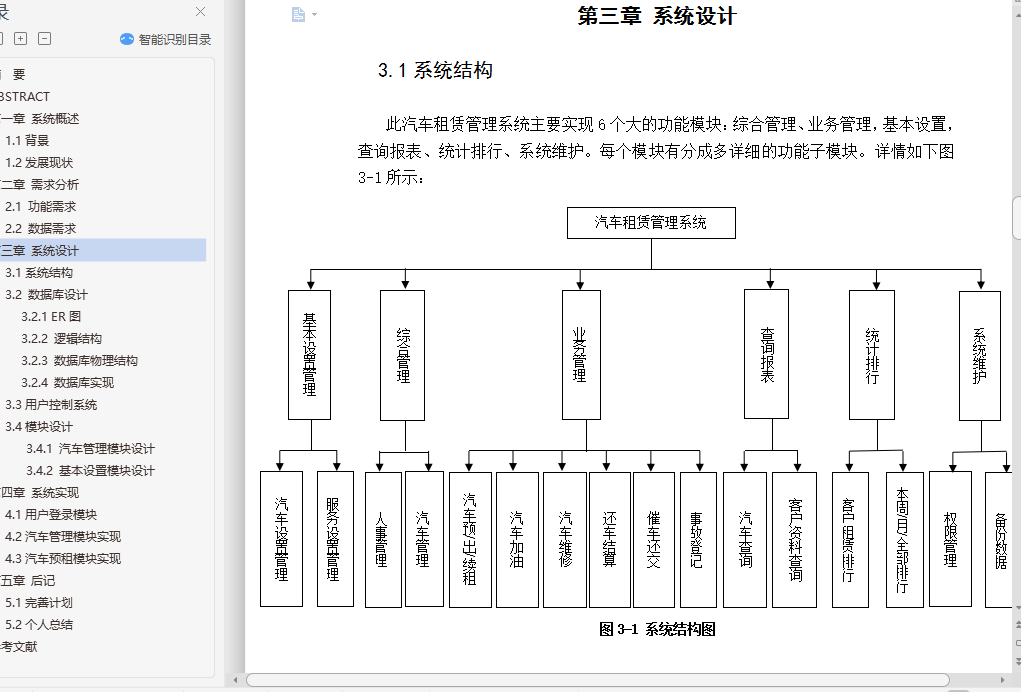Select the 客户资料查询 diagram box

[x=794, y=540]
